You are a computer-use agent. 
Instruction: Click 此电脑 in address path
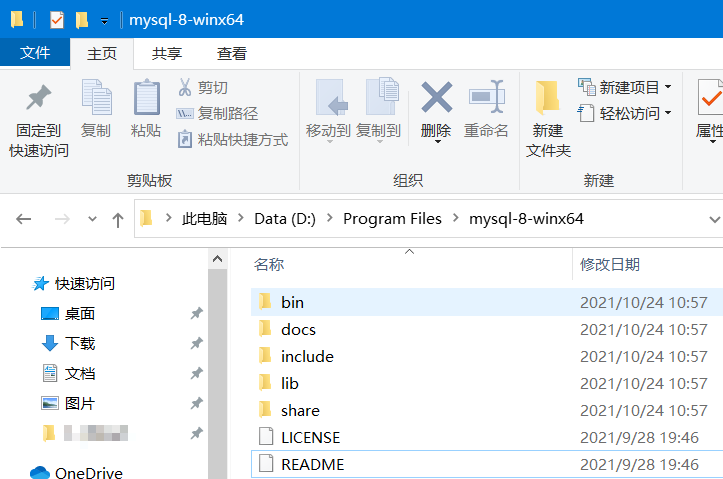coord(205,219)
